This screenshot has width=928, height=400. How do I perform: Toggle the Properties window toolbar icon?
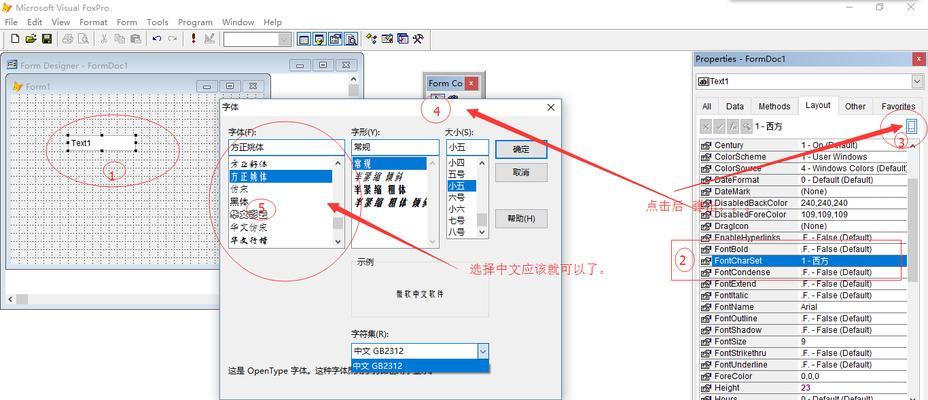(x=336, y=40)
